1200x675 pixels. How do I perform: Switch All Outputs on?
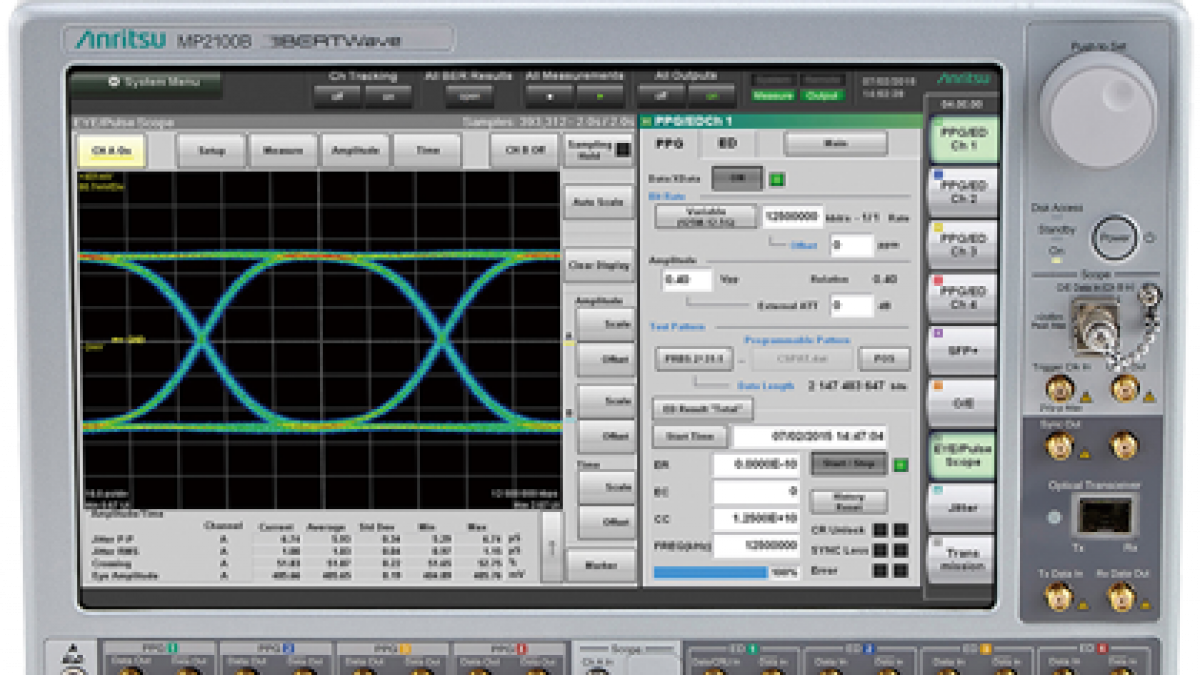pyautogui.click(x=711, y=96)
